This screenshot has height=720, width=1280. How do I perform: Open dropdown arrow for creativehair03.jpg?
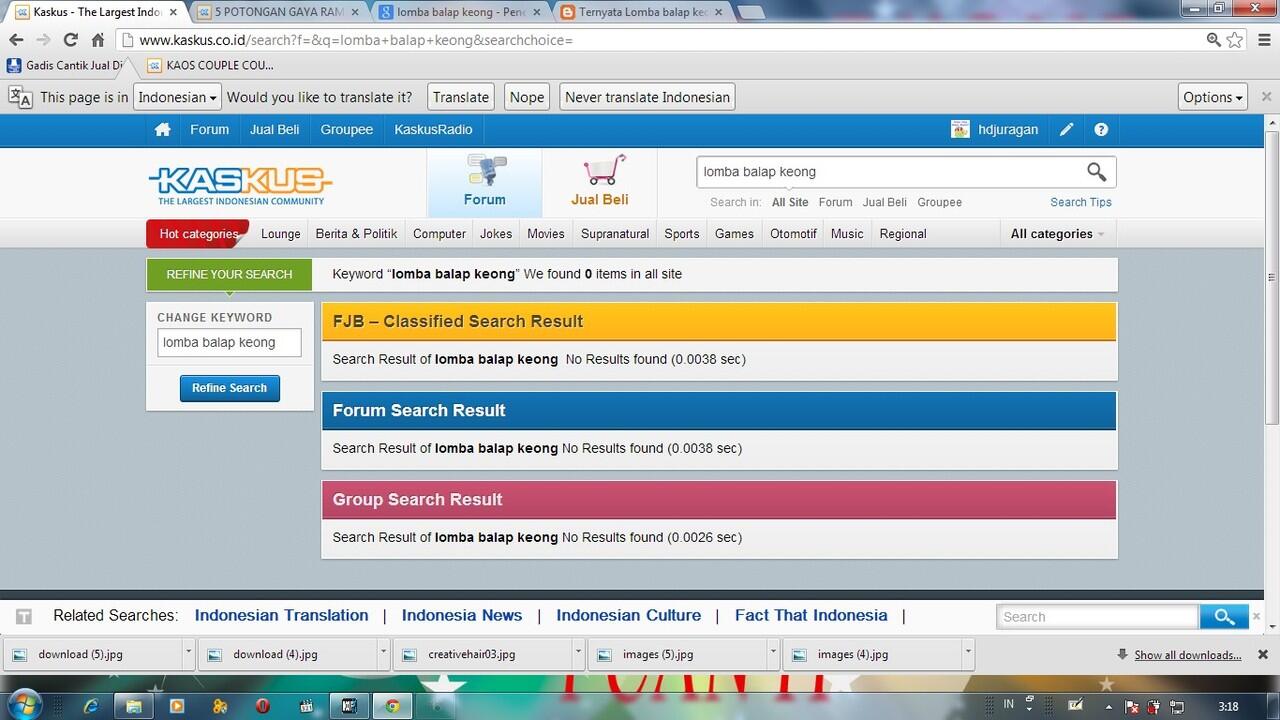(578, 654)
